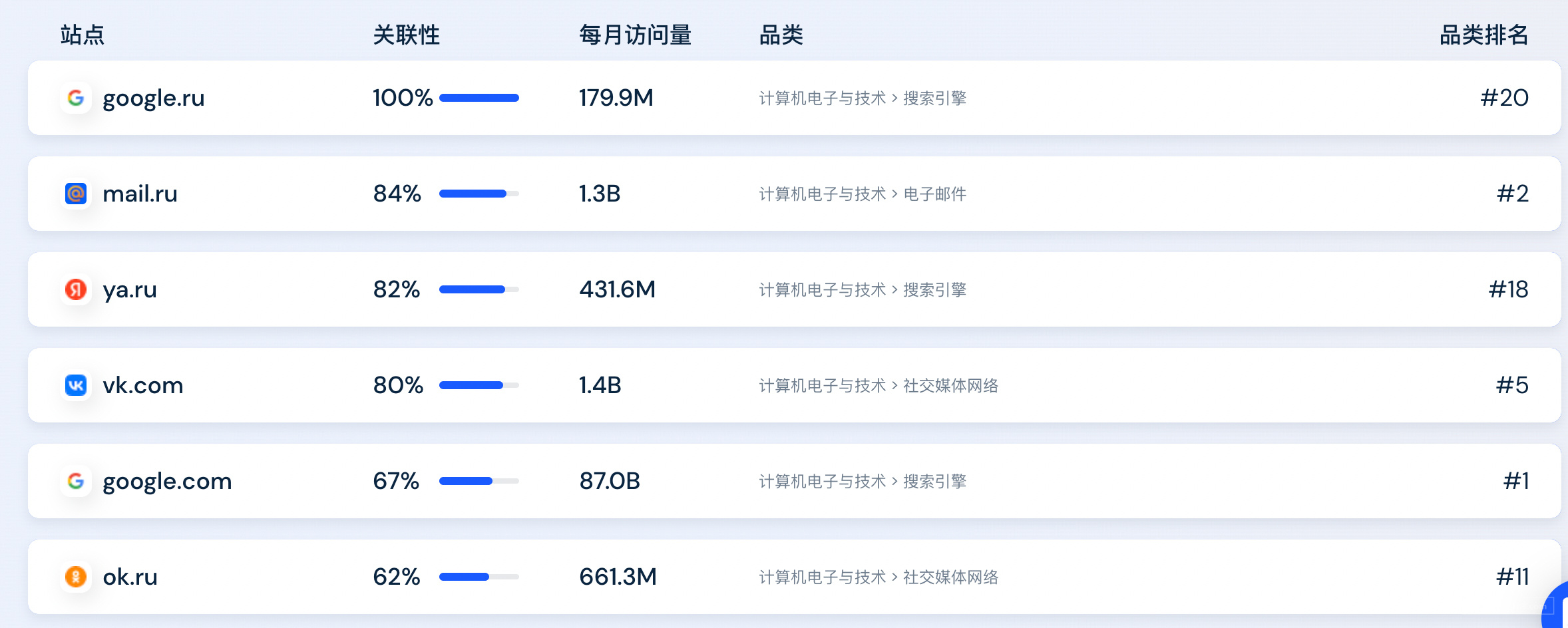The image size is (1568, 628).
Task: Click the 100% relevance bar for google.ru
Action: coord(479,98)
